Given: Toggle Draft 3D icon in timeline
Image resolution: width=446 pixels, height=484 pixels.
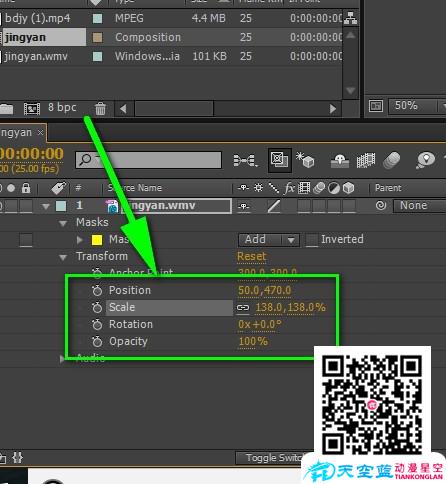Looking at the screenshot, I should (x=305, y=160).
